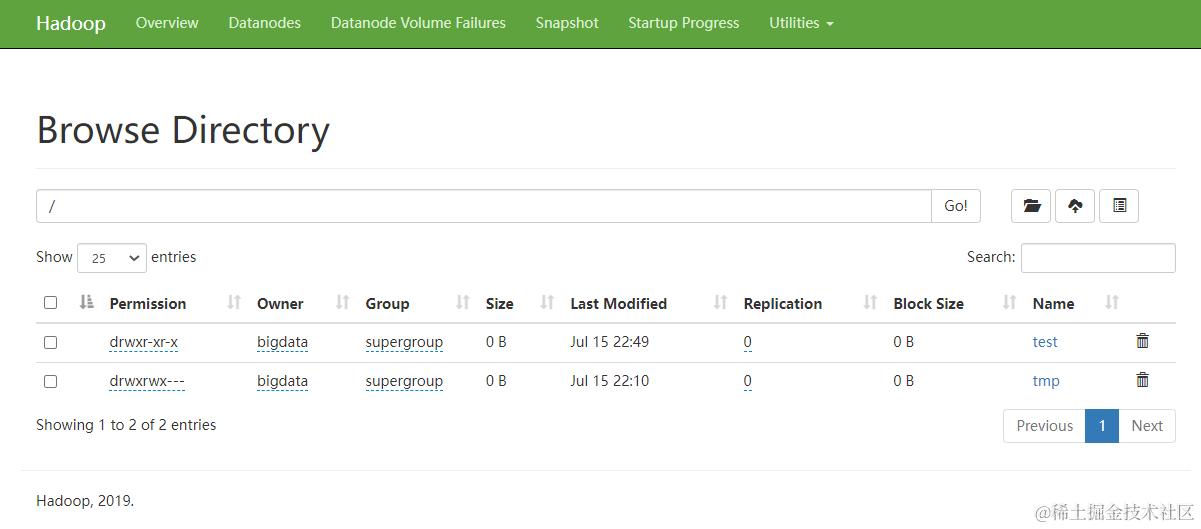Image resolution: width=1201 pixels, height=529 pixels.
Task: Click the cut and paste list icon
Action: [1119, 206]
